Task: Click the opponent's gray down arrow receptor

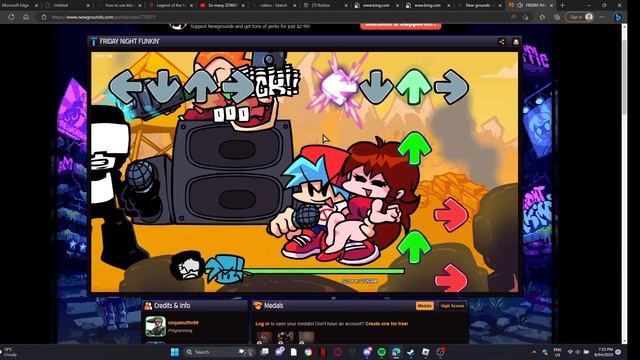Action: coord(163,87)
